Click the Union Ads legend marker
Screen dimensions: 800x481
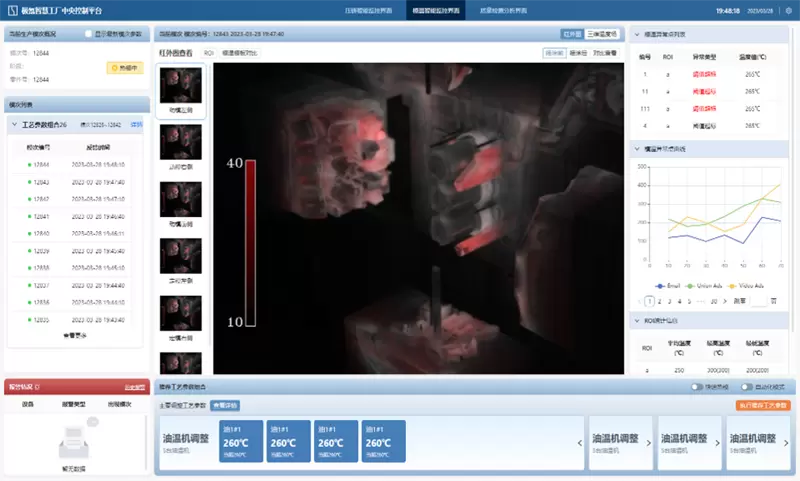click(x=691, y=285)
